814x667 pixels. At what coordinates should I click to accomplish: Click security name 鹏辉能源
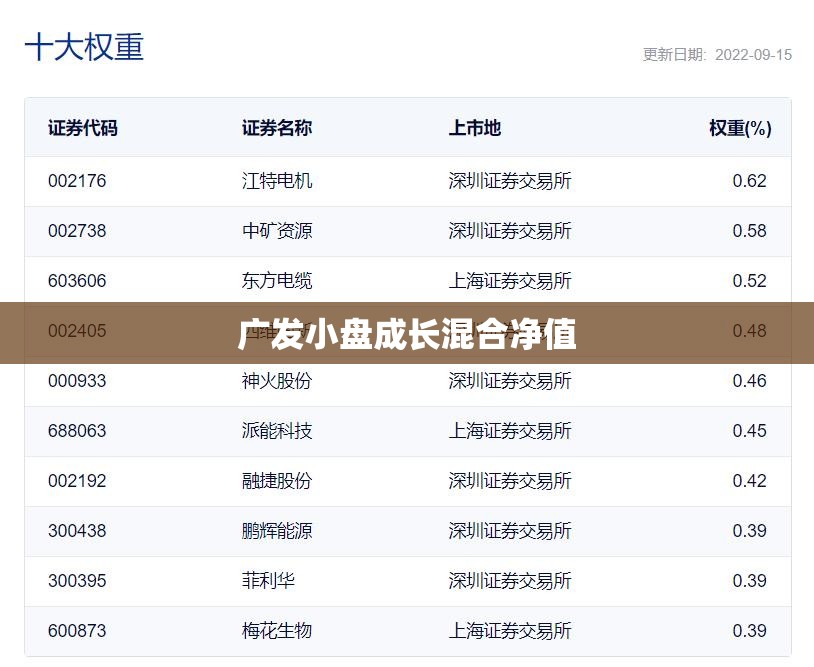[277, 531]
